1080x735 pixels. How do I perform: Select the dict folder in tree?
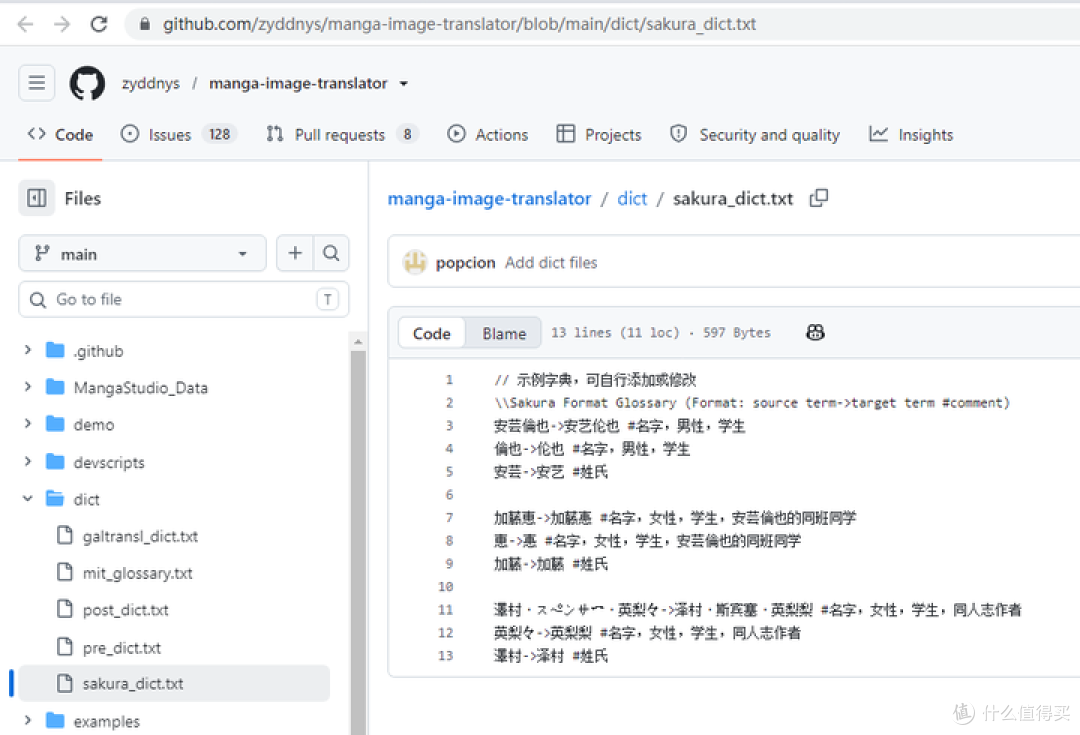(x=86, y=499)
